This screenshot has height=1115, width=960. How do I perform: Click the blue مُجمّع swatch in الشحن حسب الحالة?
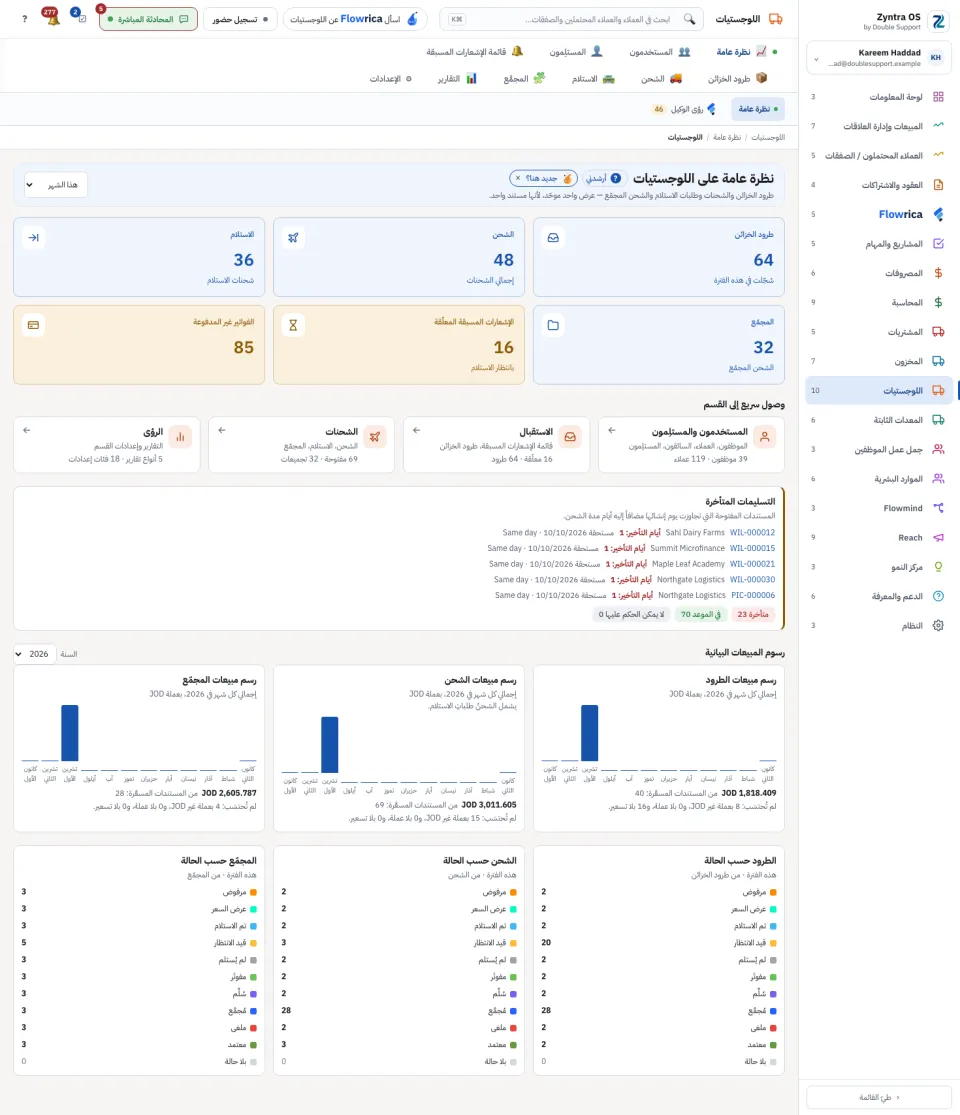click(x=513, y=1010)
